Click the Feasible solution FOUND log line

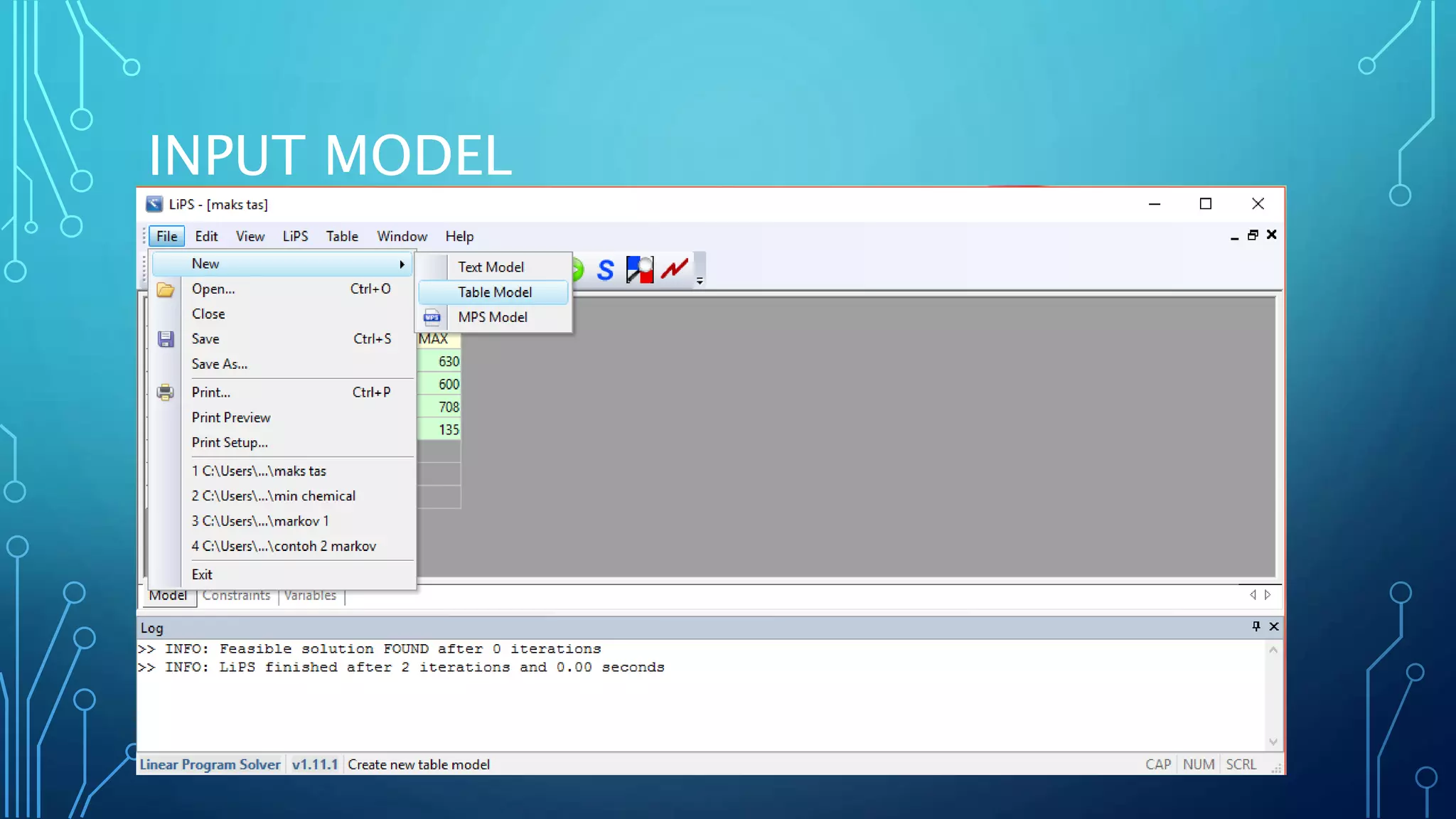370,649
